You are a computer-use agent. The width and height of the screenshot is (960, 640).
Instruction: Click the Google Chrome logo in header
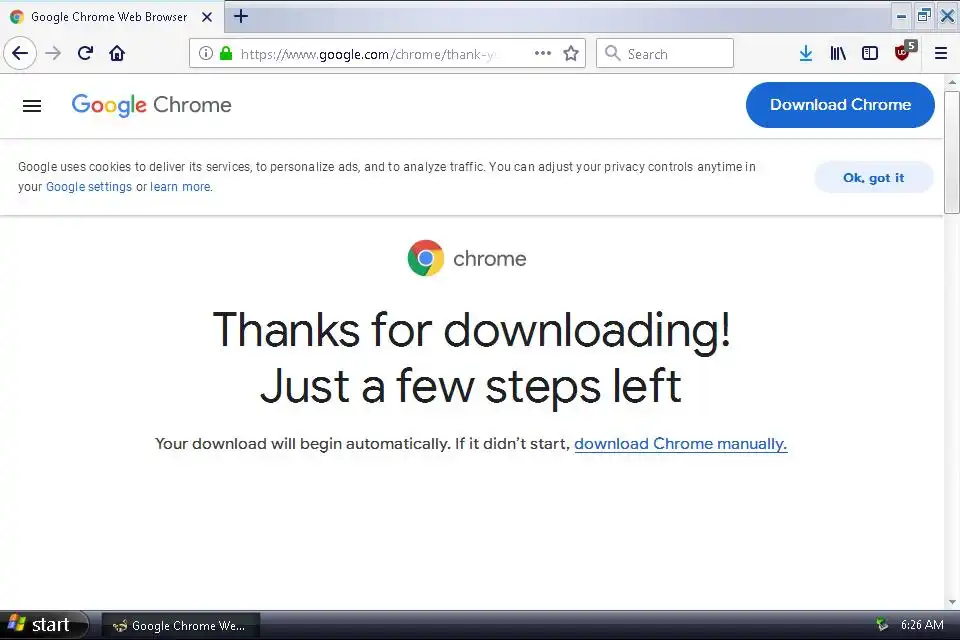point(151,105)
